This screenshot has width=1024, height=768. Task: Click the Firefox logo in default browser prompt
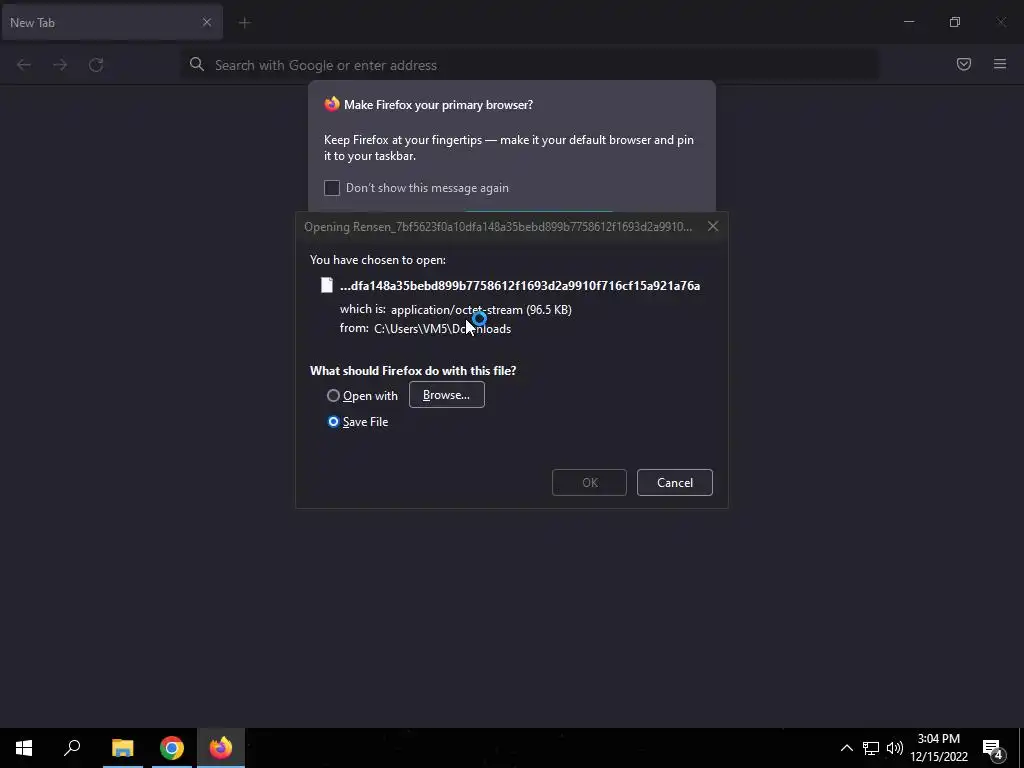pyautogui.click(x=332, y=104)
